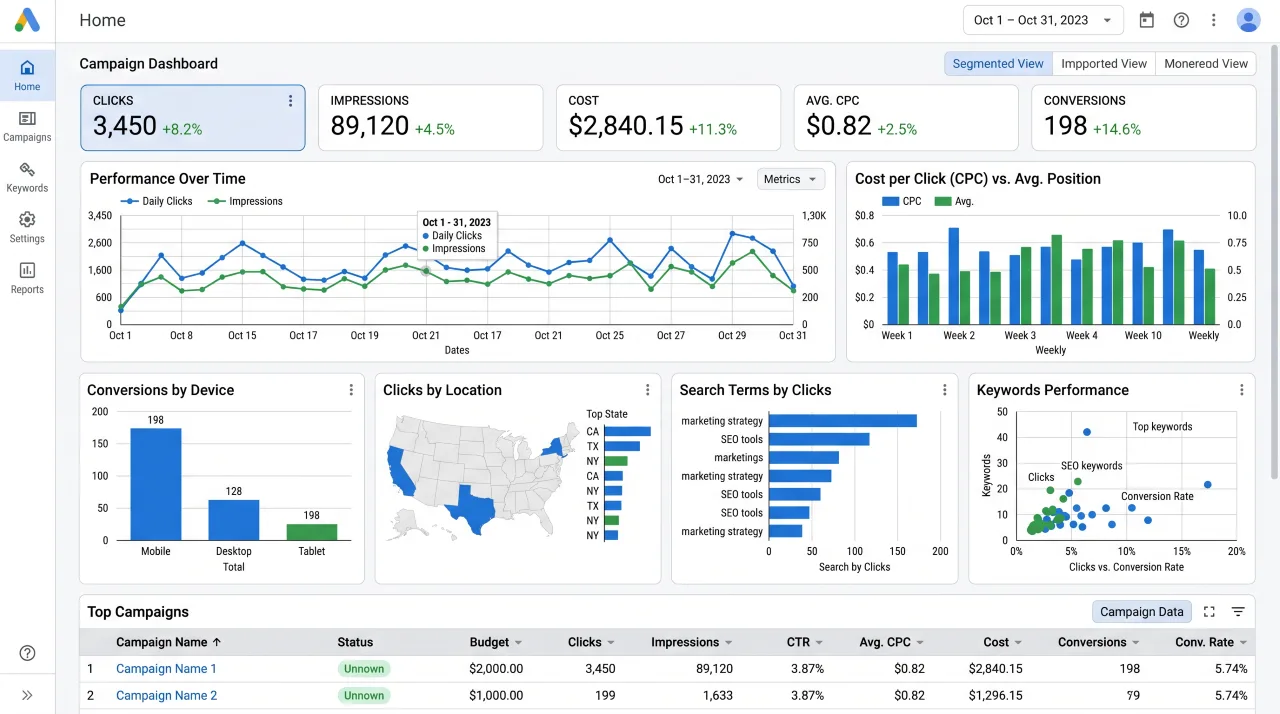Open the Oct 1 – Oct 31, 2023 date dropdown

click(1043, 20)
